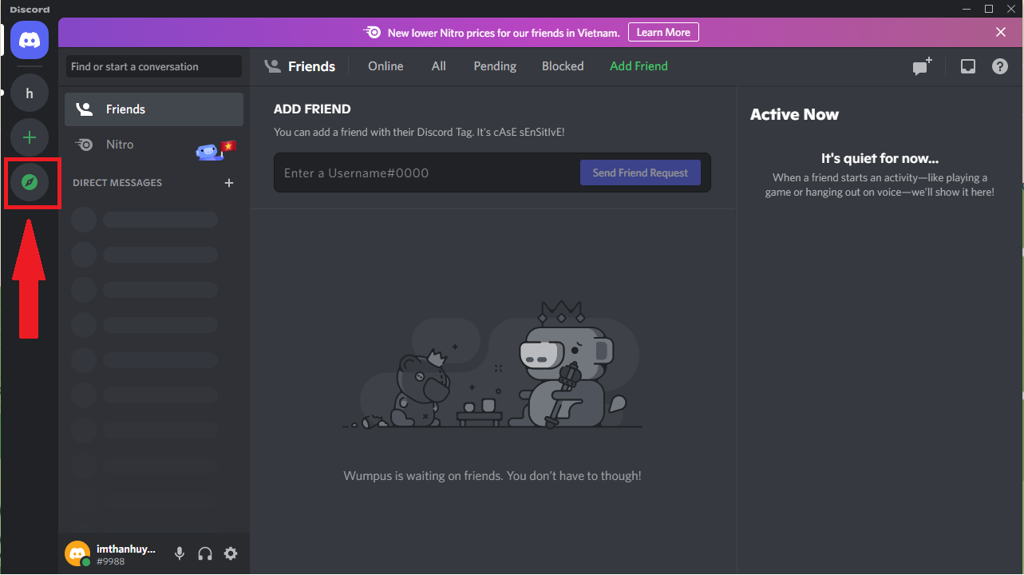Click the green plus Add a Server icon

coord(29,137)
